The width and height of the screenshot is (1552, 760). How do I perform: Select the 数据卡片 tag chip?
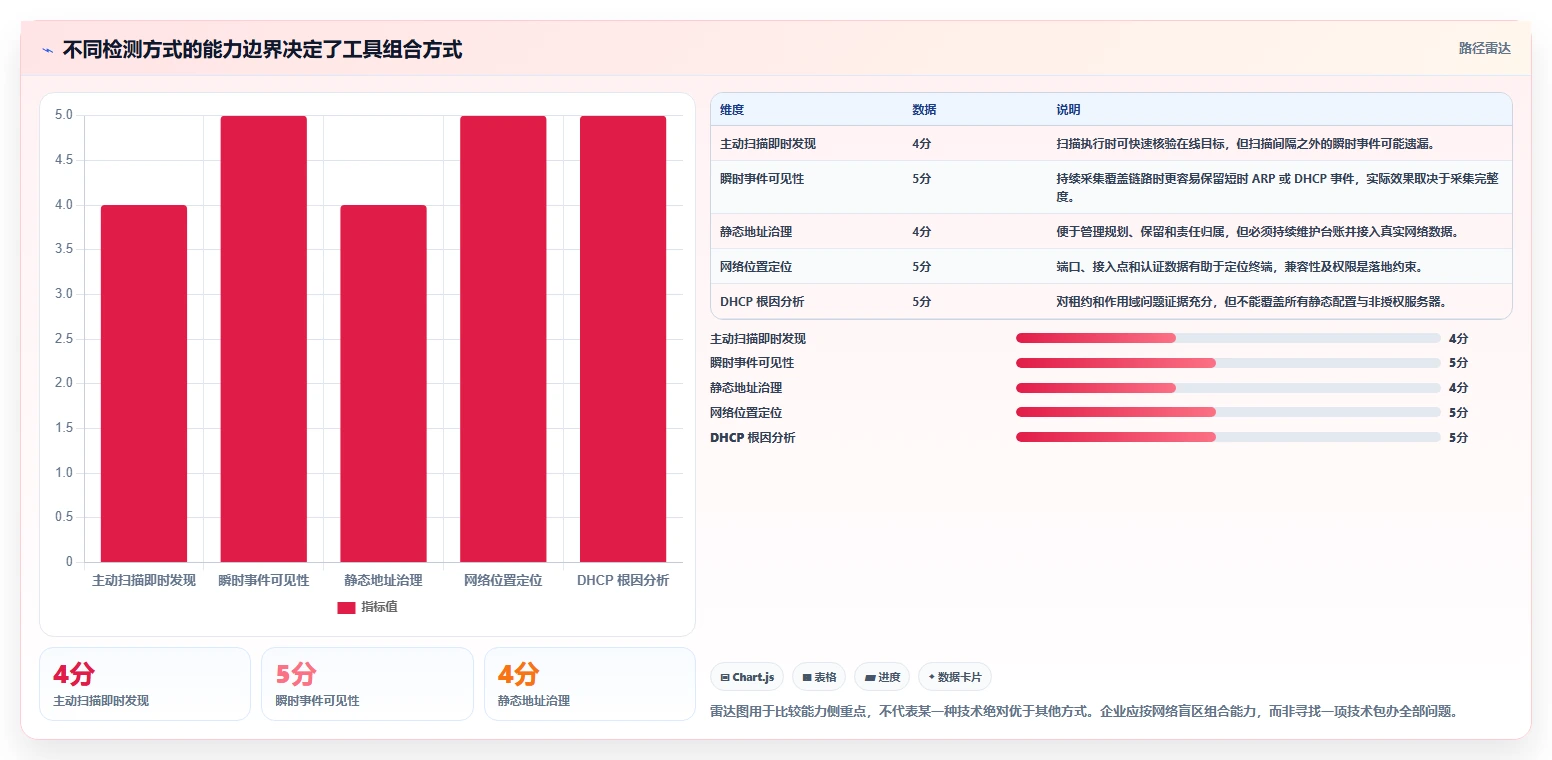click(955, 677)
